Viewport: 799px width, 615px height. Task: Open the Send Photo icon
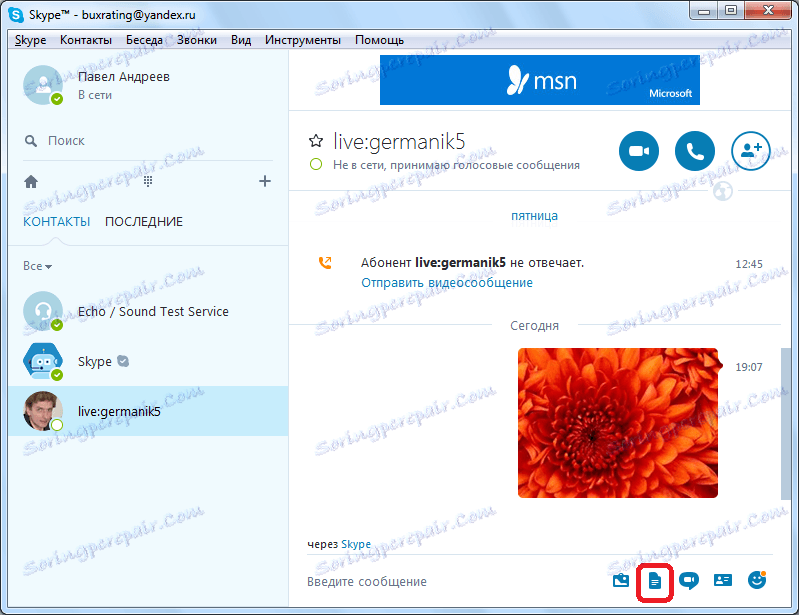coord(621,580)
